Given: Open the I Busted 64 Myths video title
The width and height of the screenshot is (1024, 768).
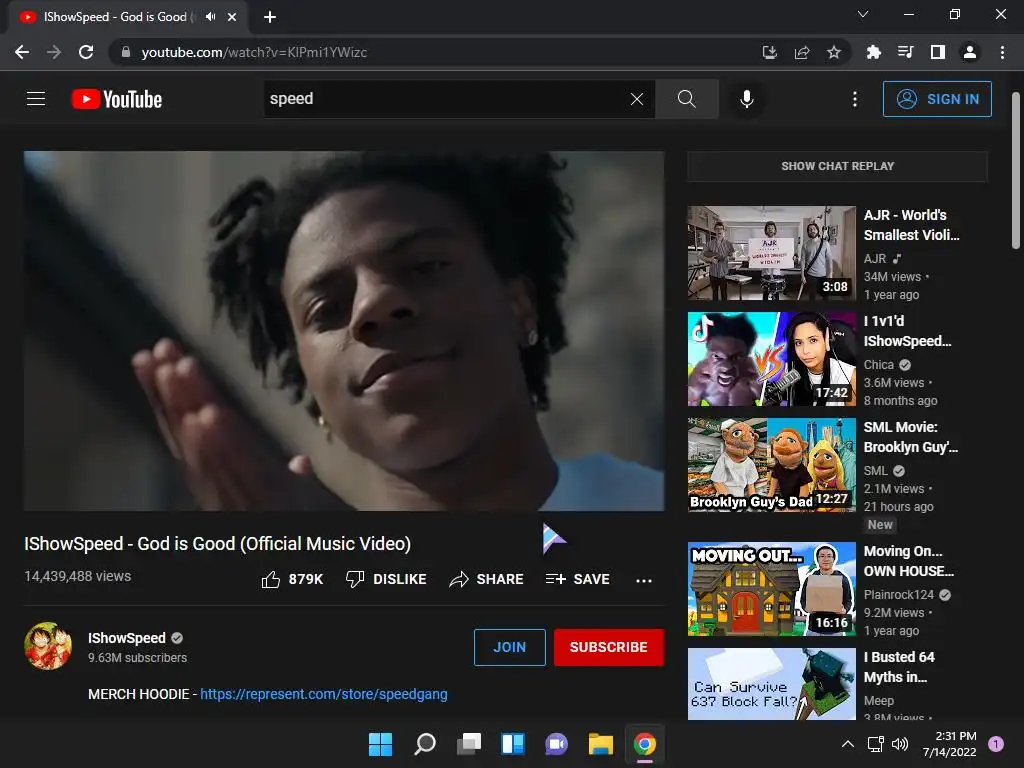Looking at the screenshot, I should (x=899, y=667).
